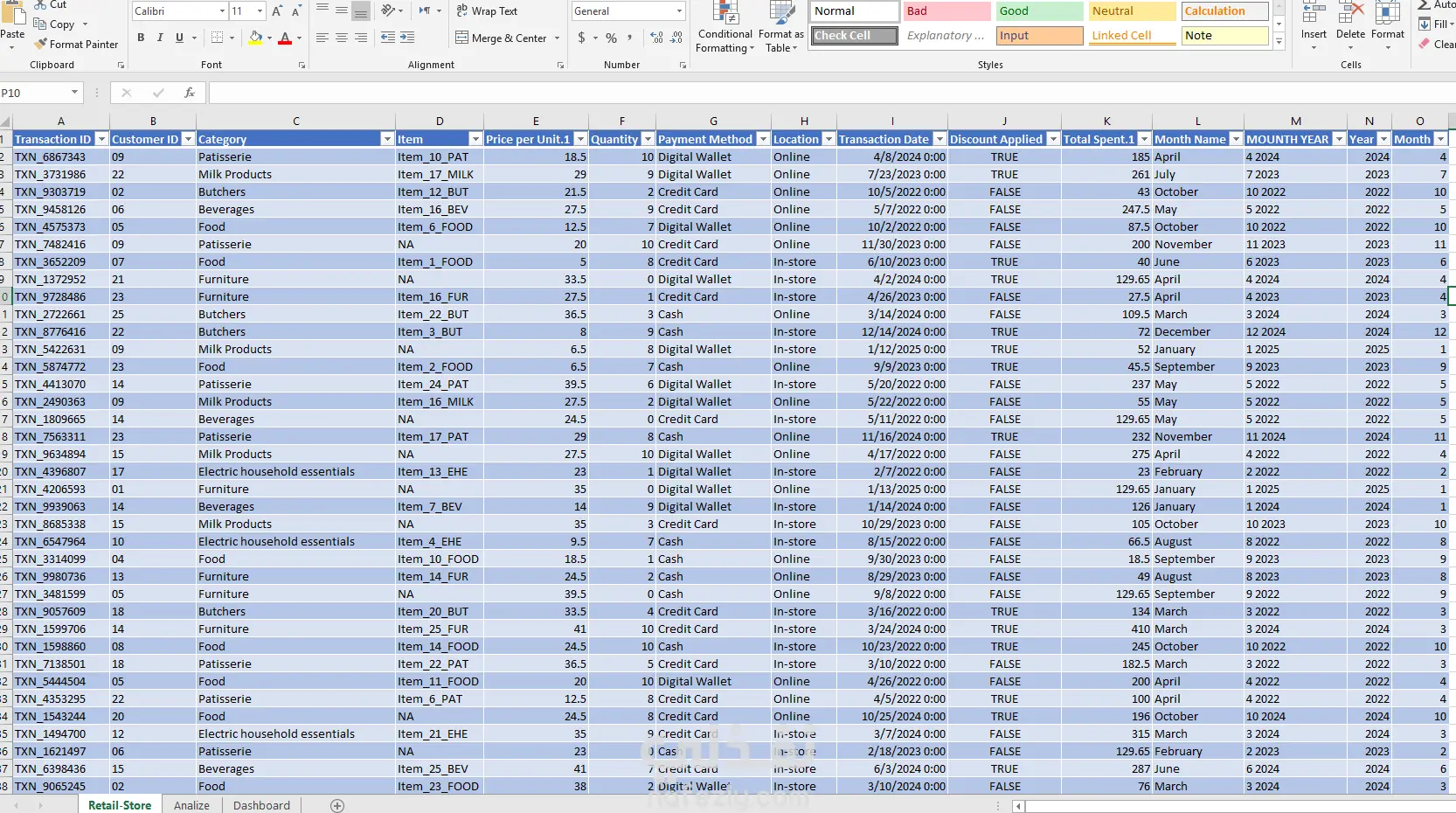
Task: Apply the Check Cell style
Action: click(854, 36)
